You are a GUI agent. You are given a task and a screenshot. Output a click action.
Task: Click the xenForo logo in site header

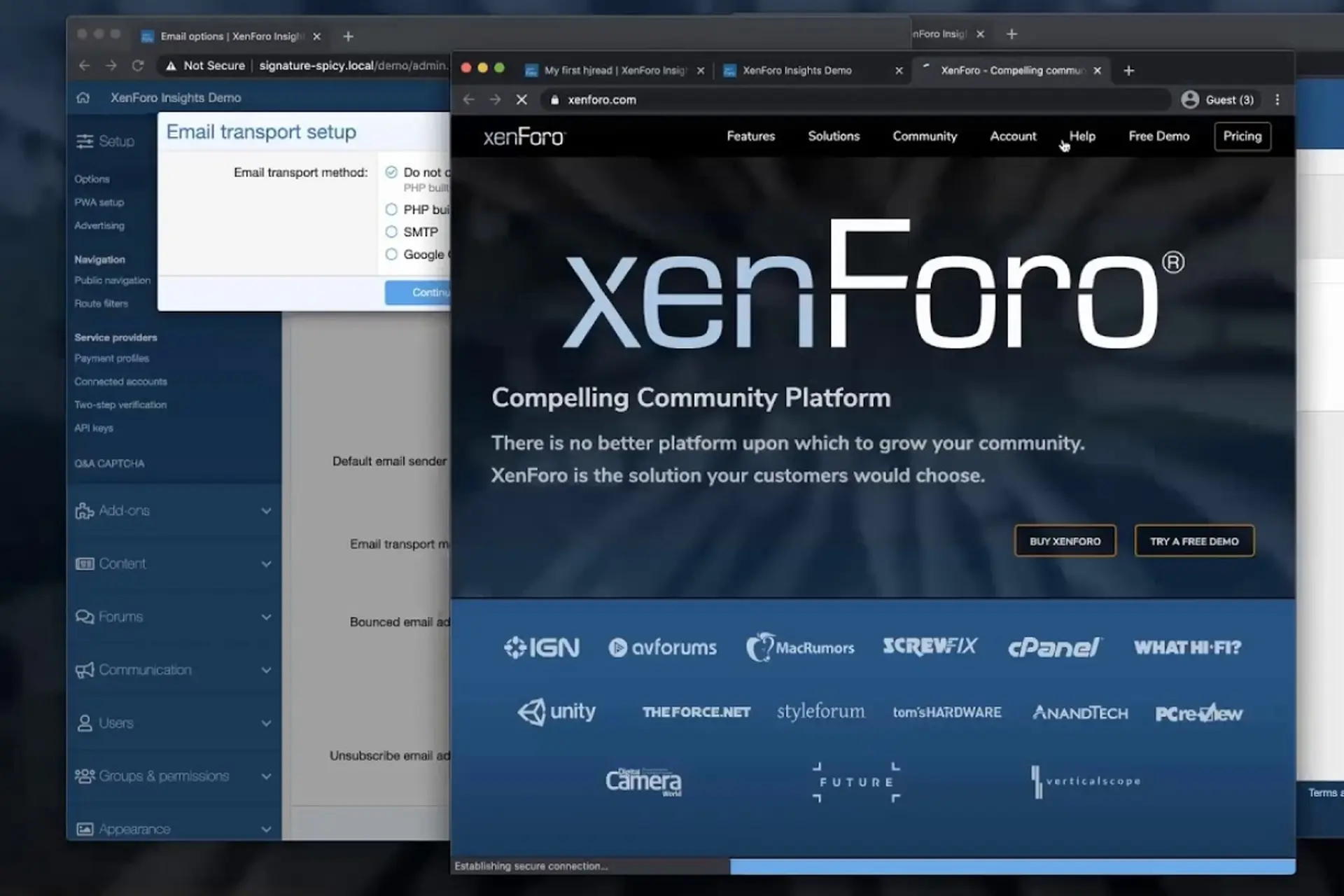click(x=524, y=136)
